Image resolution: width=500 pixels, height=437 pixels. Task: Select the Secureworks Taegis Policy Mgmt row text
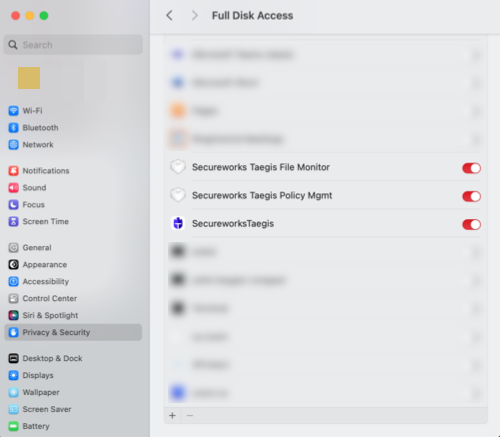tap(262, 195)
